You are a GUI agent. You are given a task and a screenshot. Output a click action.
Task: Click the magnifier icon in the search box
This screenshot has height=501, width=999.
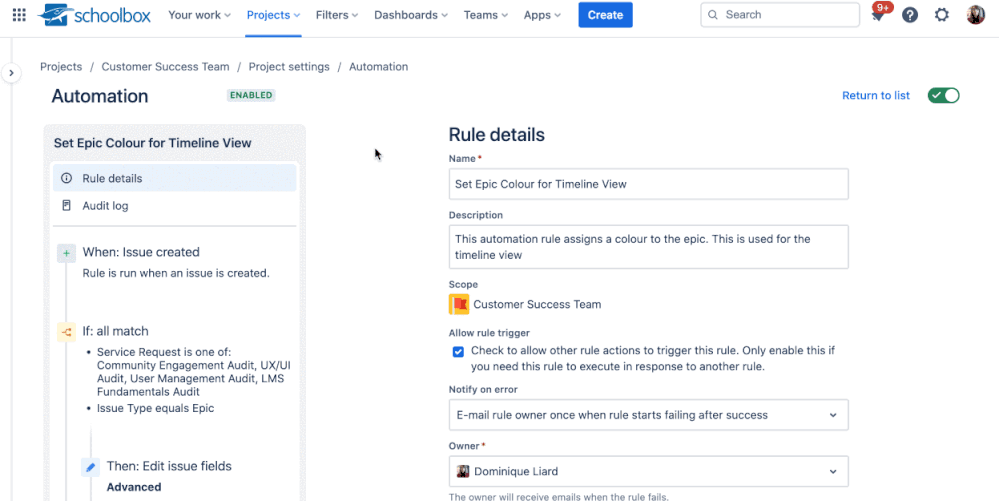click(713, 15)
